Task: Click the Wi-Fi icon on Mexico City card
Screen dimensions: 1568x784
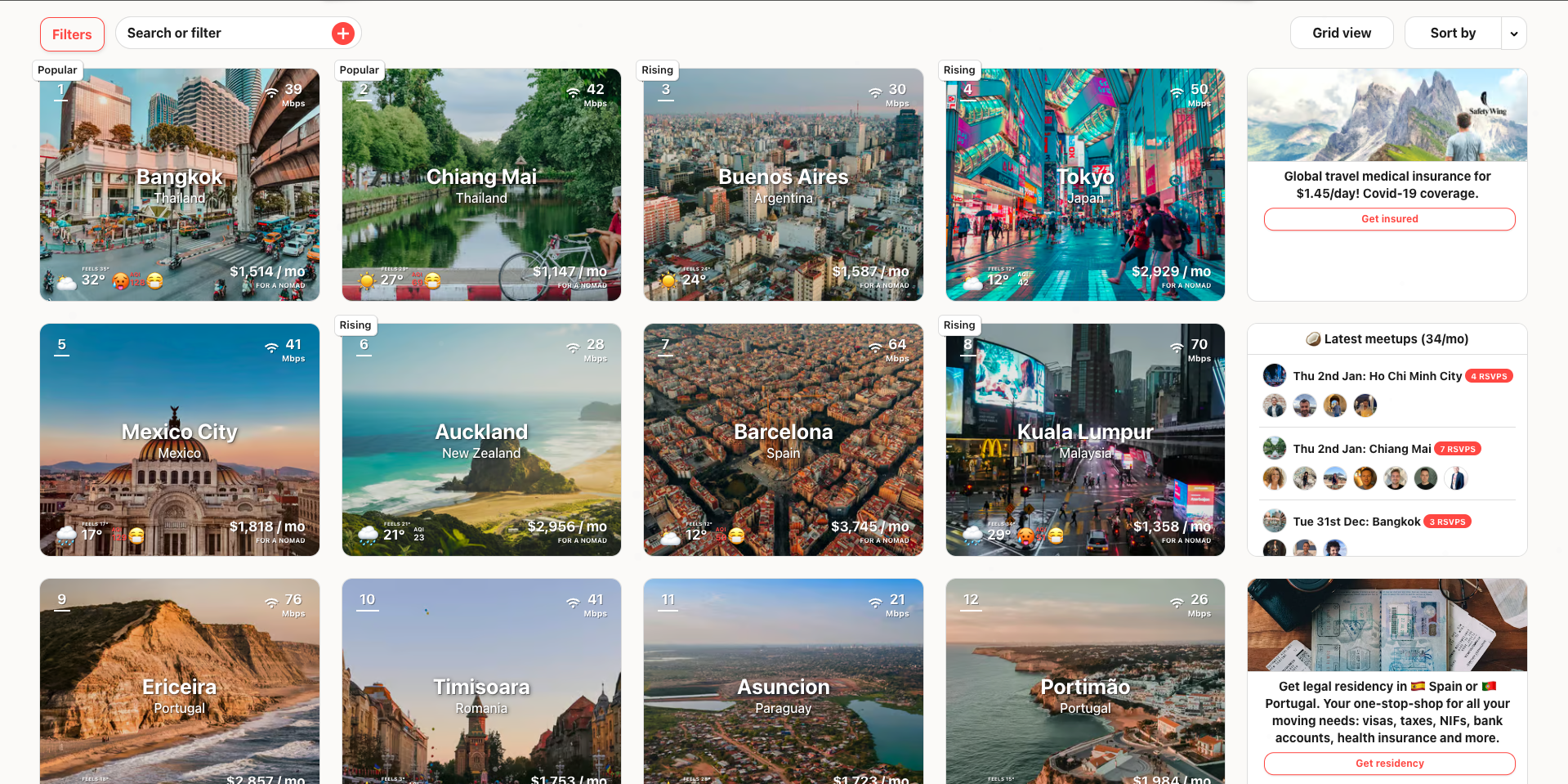Action: coord(271,348)
